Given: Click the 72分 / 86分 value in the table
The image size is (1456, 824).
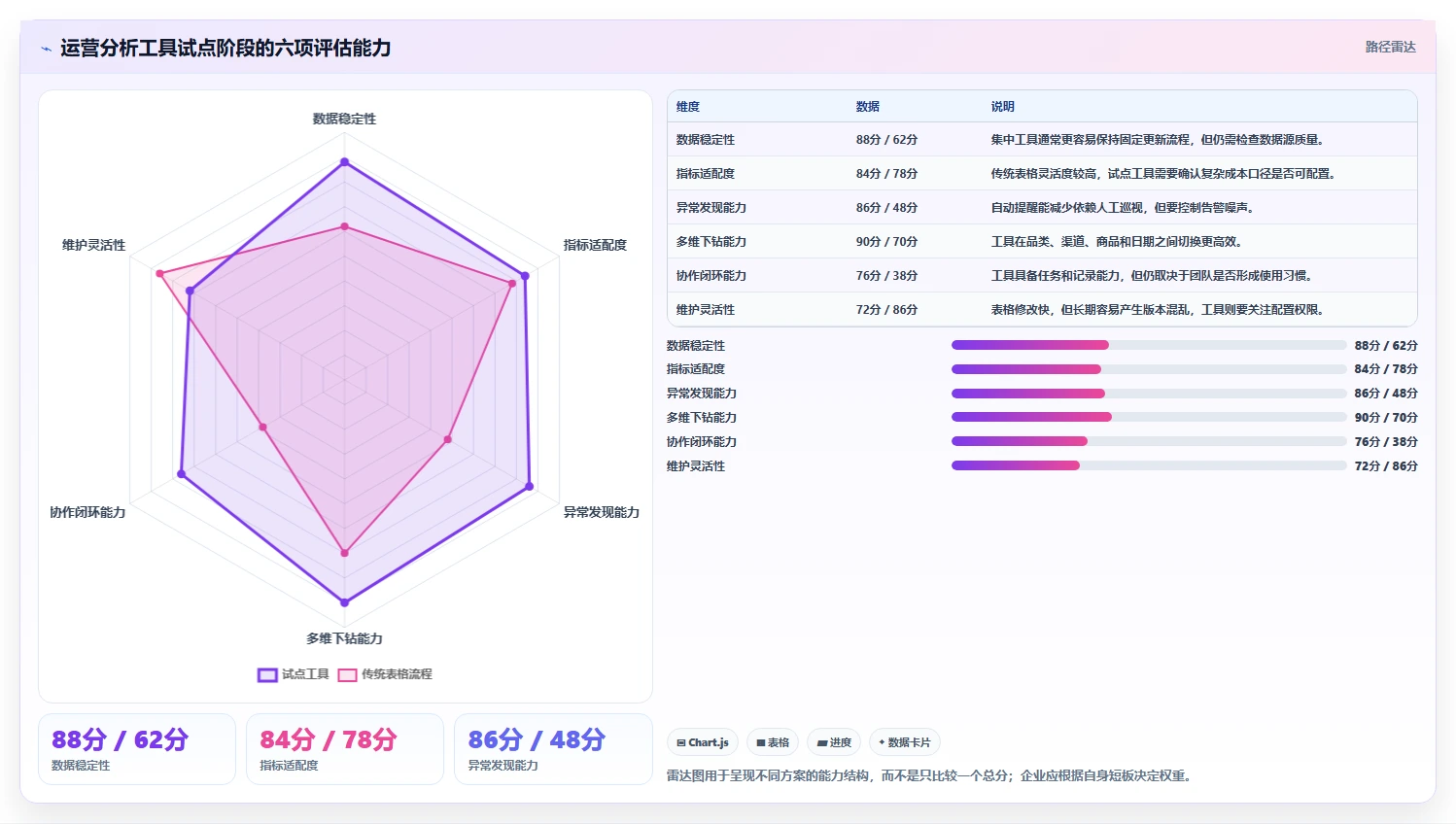Looking at the screenshot, I should point(886,310).
